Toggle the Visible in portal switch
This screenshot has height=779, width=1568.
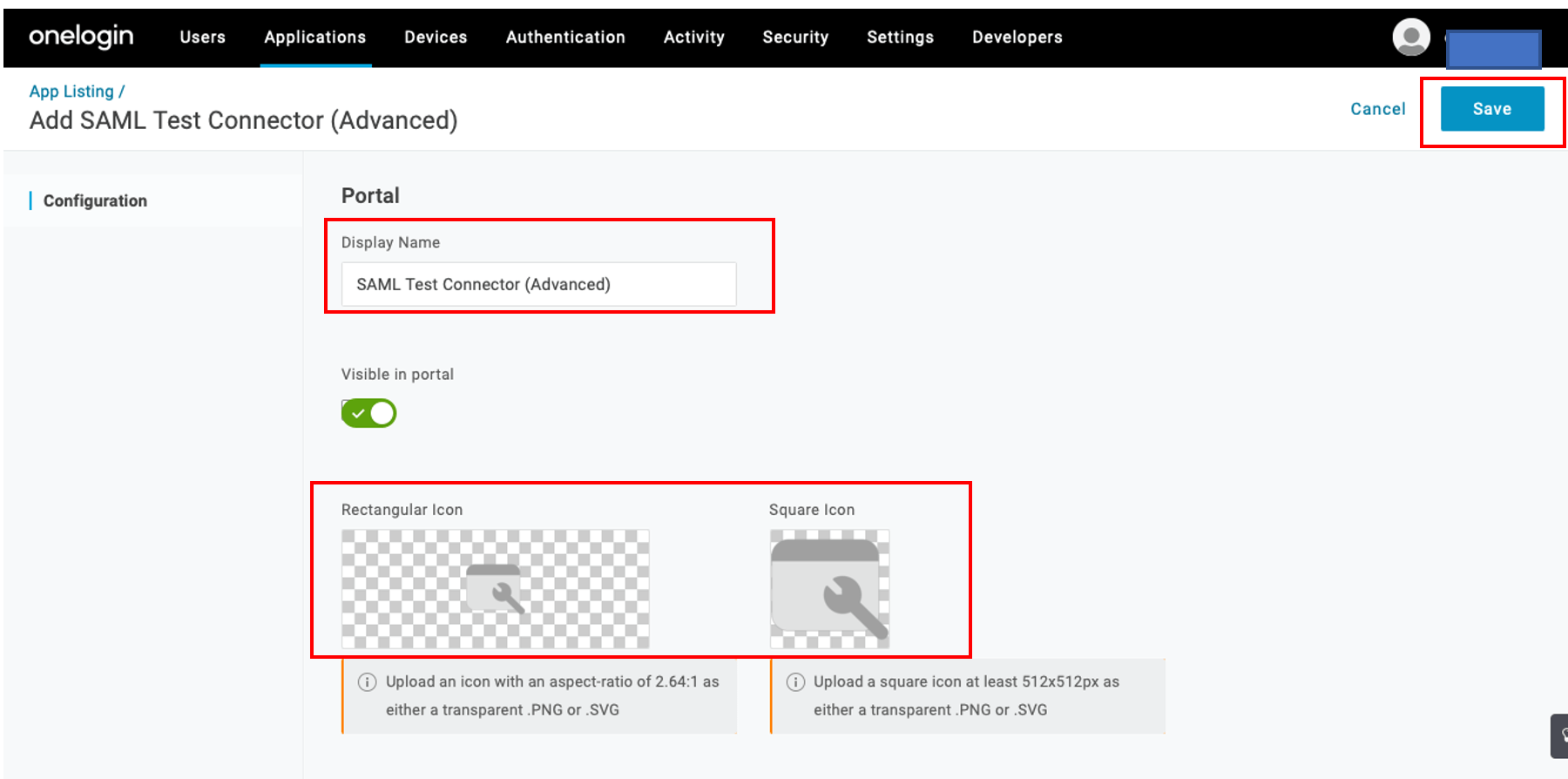(x=369, y=413)
